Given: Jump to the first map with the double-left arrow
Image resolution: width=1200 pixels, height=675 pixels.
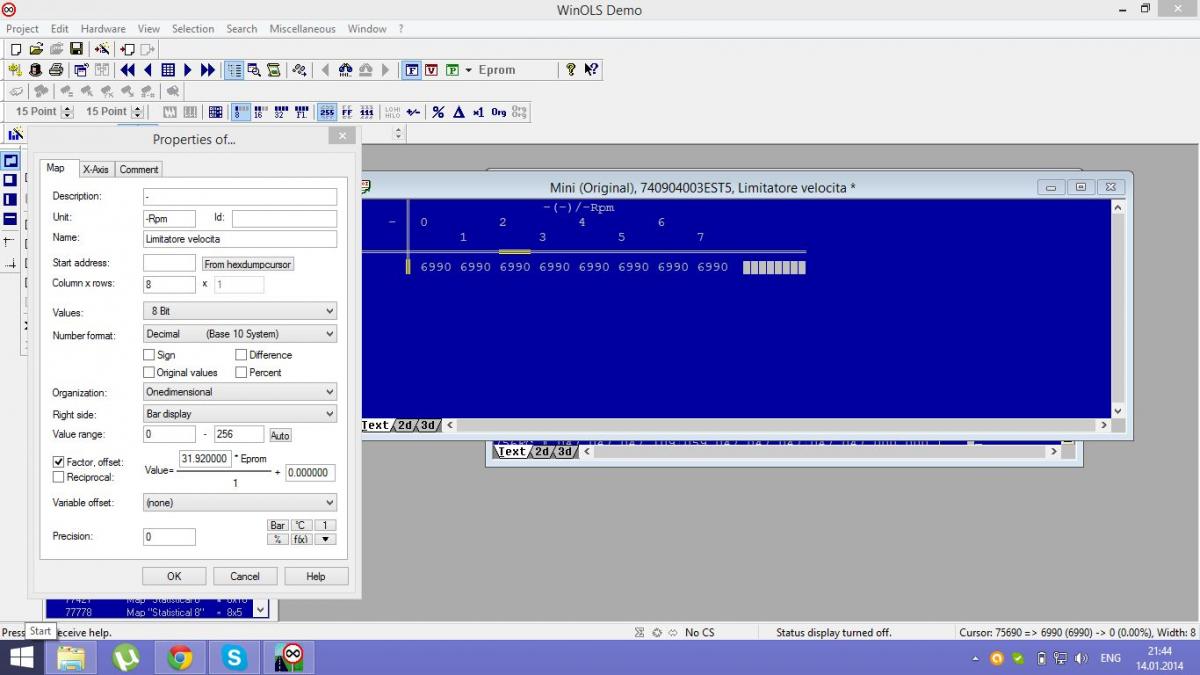Looking at the screenshot, I should [128, 70].
